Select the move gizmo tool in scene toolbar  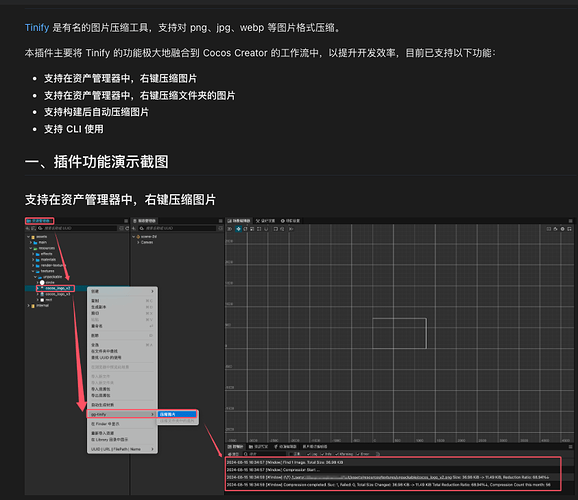click(x=238, y=229)
